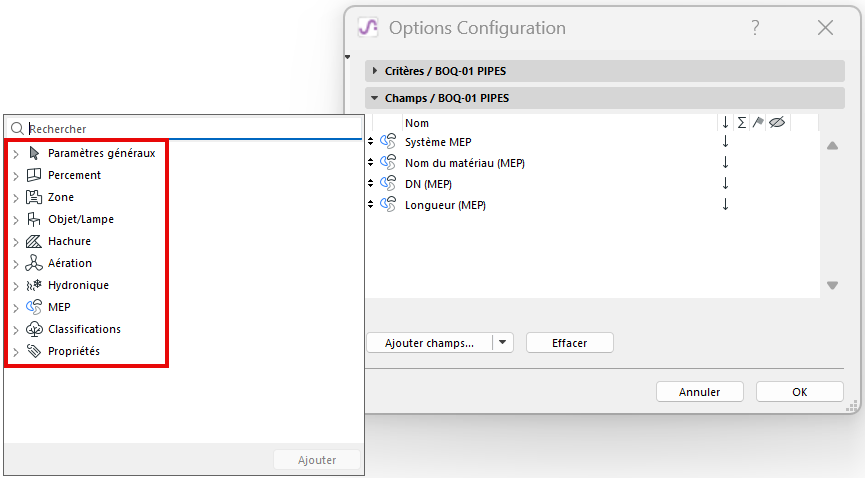Click the MEP icon beside DN (MEP)

tap(388, 184)
